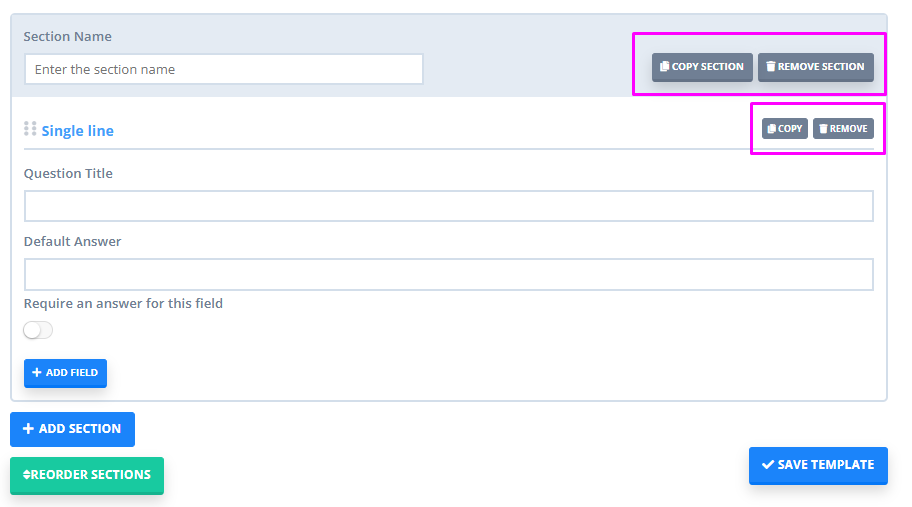This screenshot has width=912, height=507.
Task: Click the Require an answer for this field label
Action: coord(123,303)
